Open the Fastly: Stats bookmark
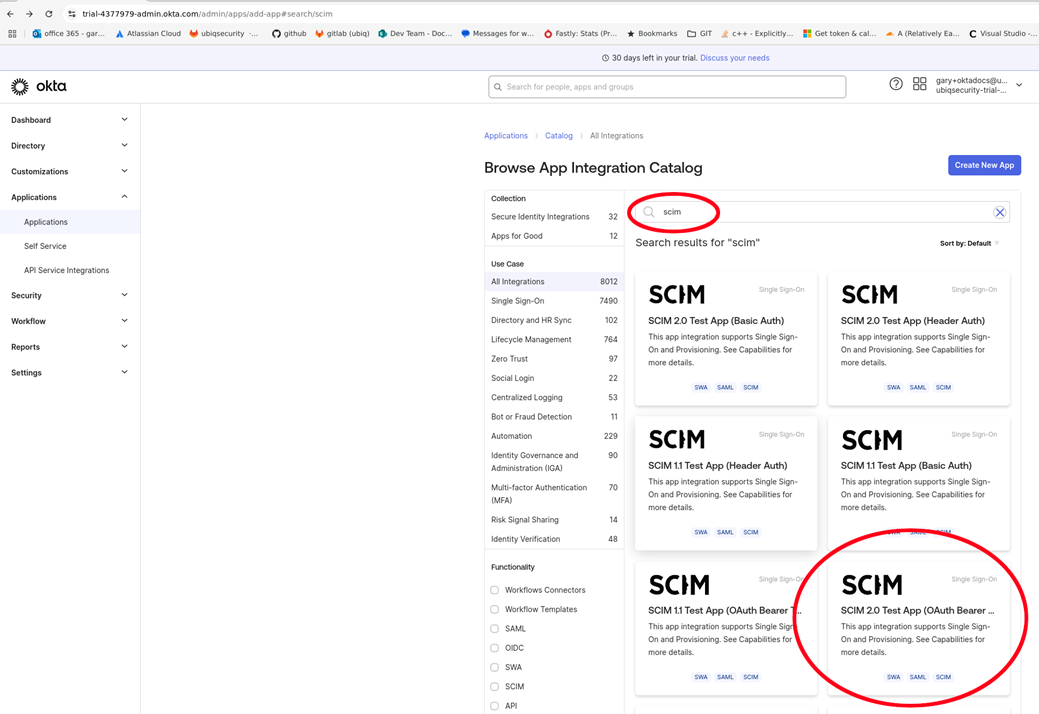The image size is (1039, 714). [580, 33]
